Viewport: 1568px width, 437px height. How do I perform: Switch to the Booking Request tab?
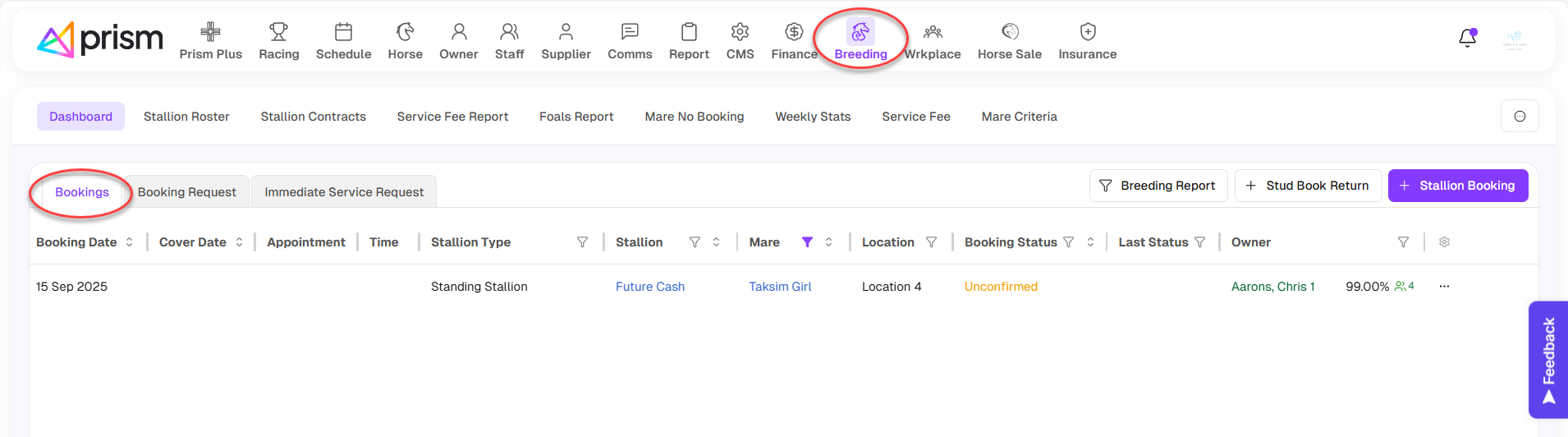pyautogui.click(x=186, y=192)
